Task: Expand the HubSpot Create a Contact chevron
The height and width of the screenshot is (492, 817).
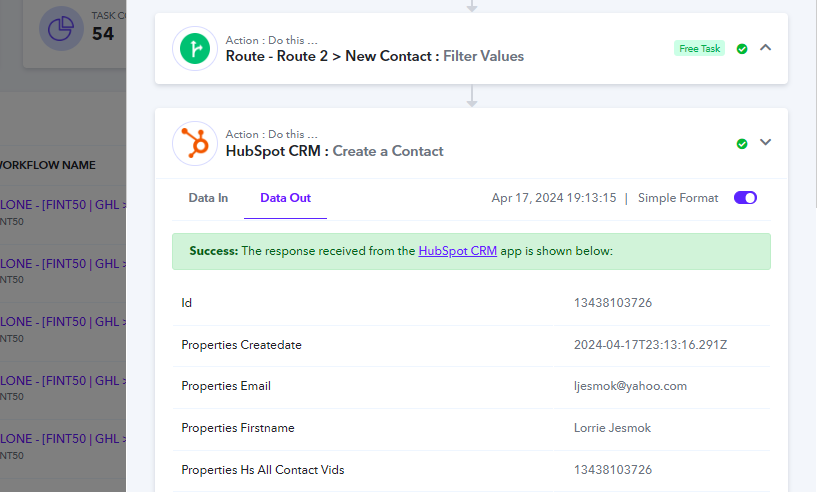Action: click(765, 142)
